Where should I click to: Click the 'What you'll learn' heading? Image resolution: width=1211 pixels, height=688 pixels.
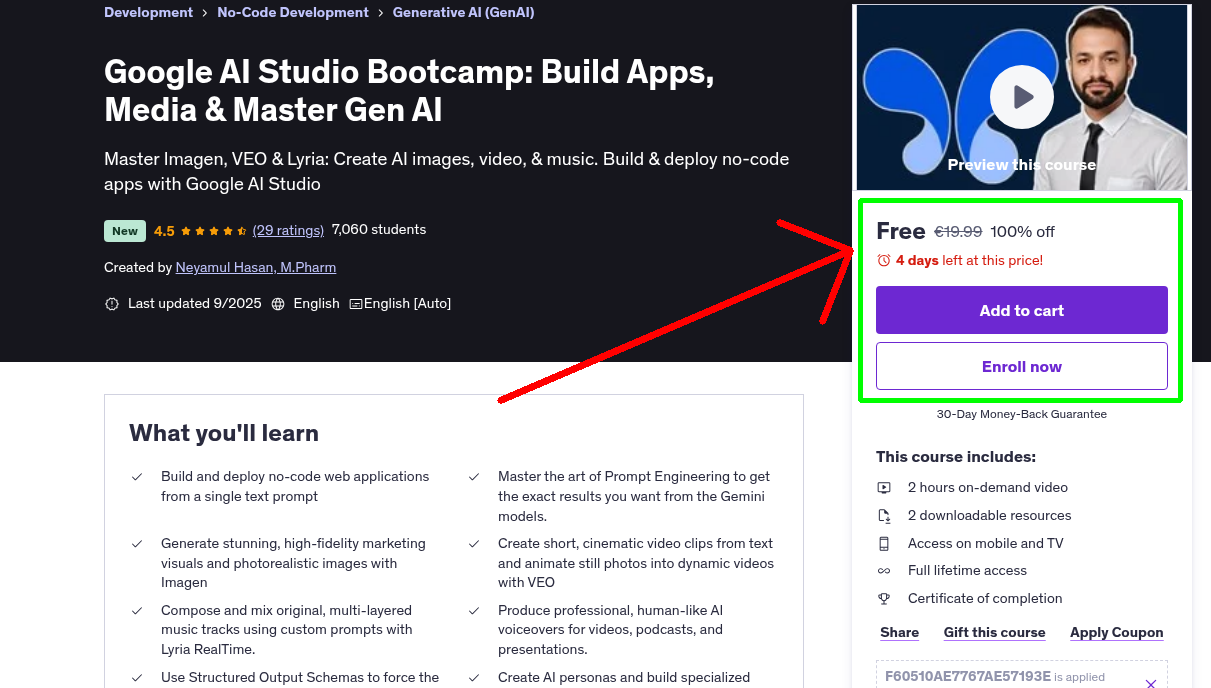point(224,433)
